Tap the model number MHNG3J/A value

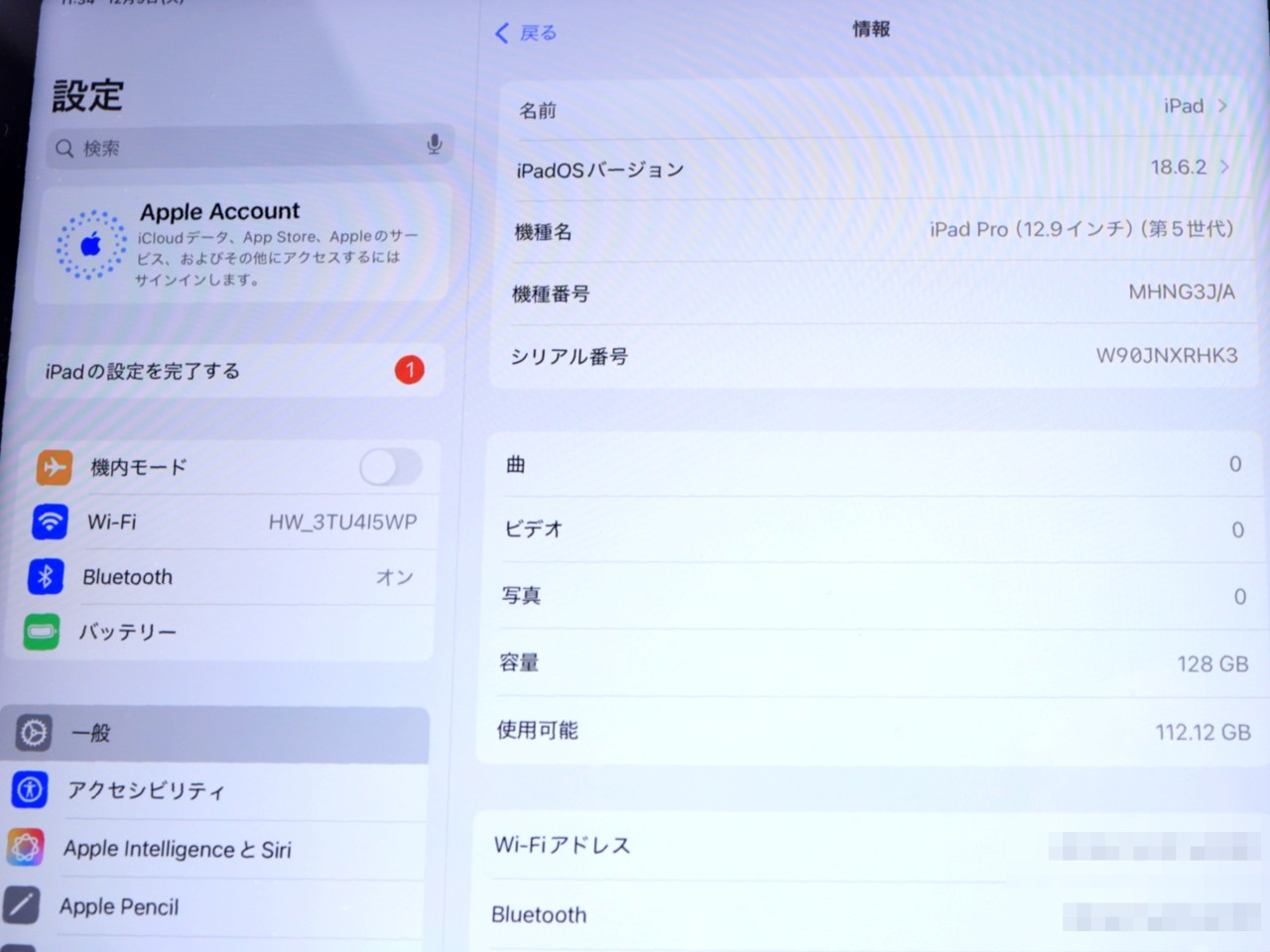click(x=1181, y=292)
